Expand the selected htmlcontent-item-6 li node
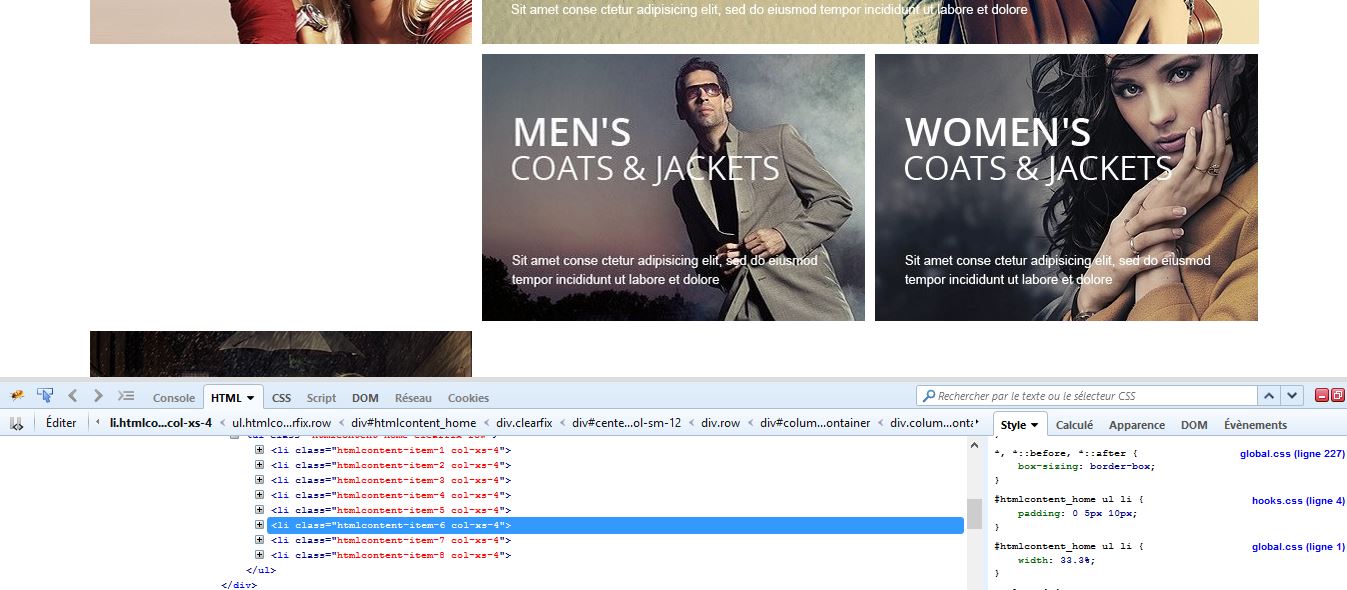The image size is (1347, 590). point(259,525)
